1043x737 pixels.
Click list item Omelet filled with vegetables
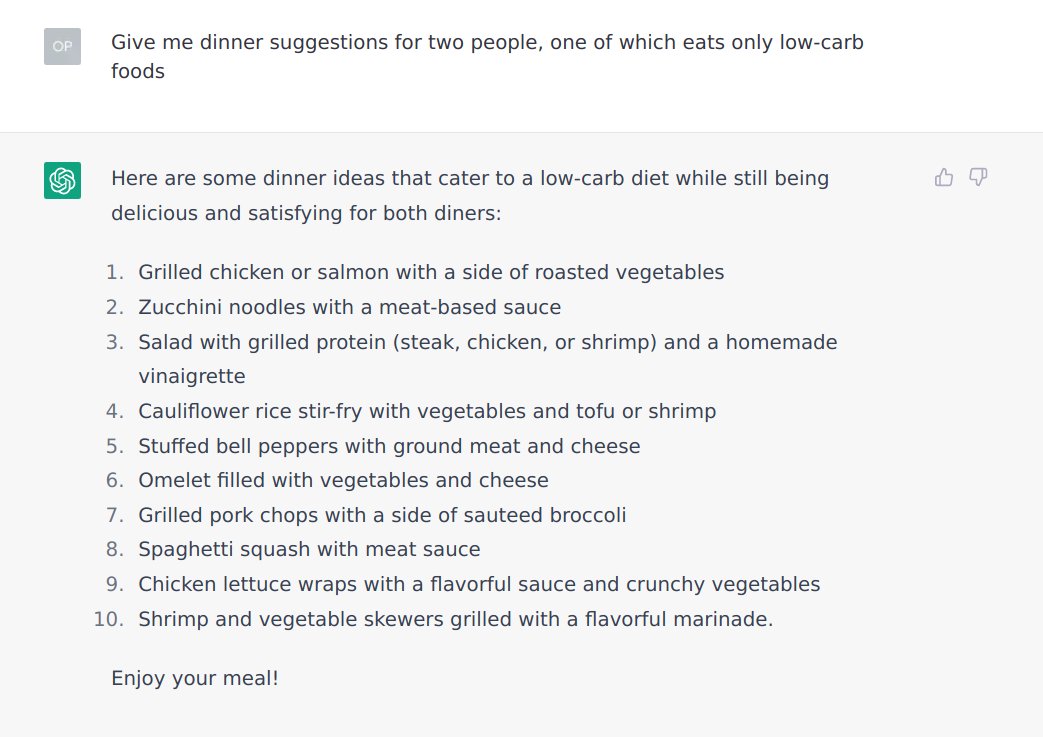343,480
